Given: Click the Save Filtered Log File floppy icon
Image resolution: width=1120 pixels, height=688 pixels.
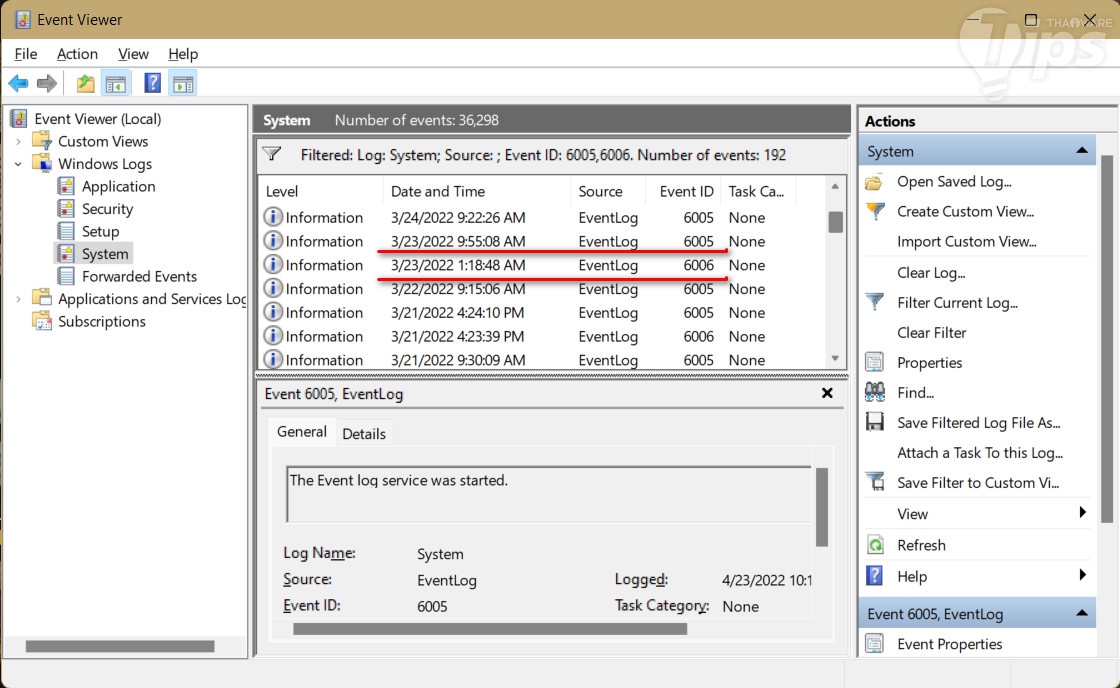Looking at the screenshot, I should pos(875,422).
